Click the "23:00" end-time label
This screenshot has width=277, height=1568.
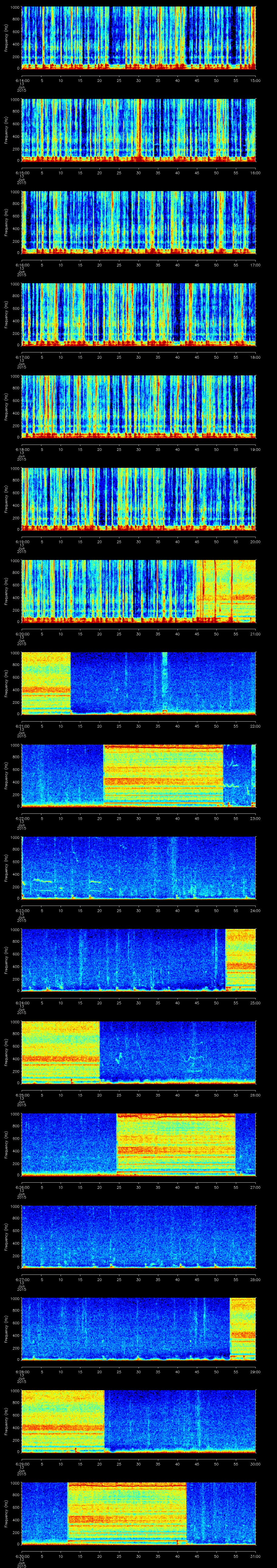click(x=255, y=818)
